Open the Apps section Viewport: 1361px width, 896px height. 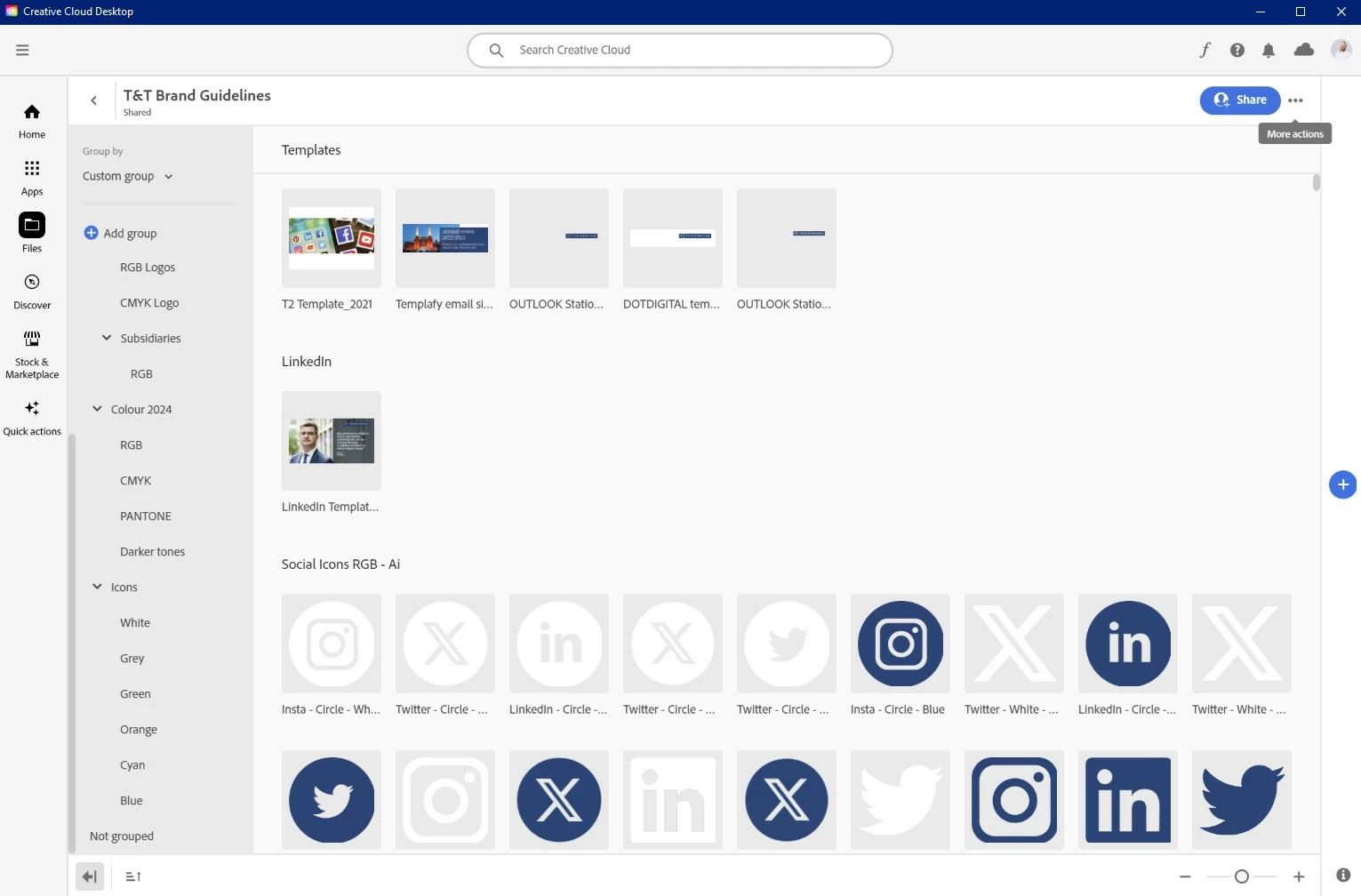coord(32,179)
